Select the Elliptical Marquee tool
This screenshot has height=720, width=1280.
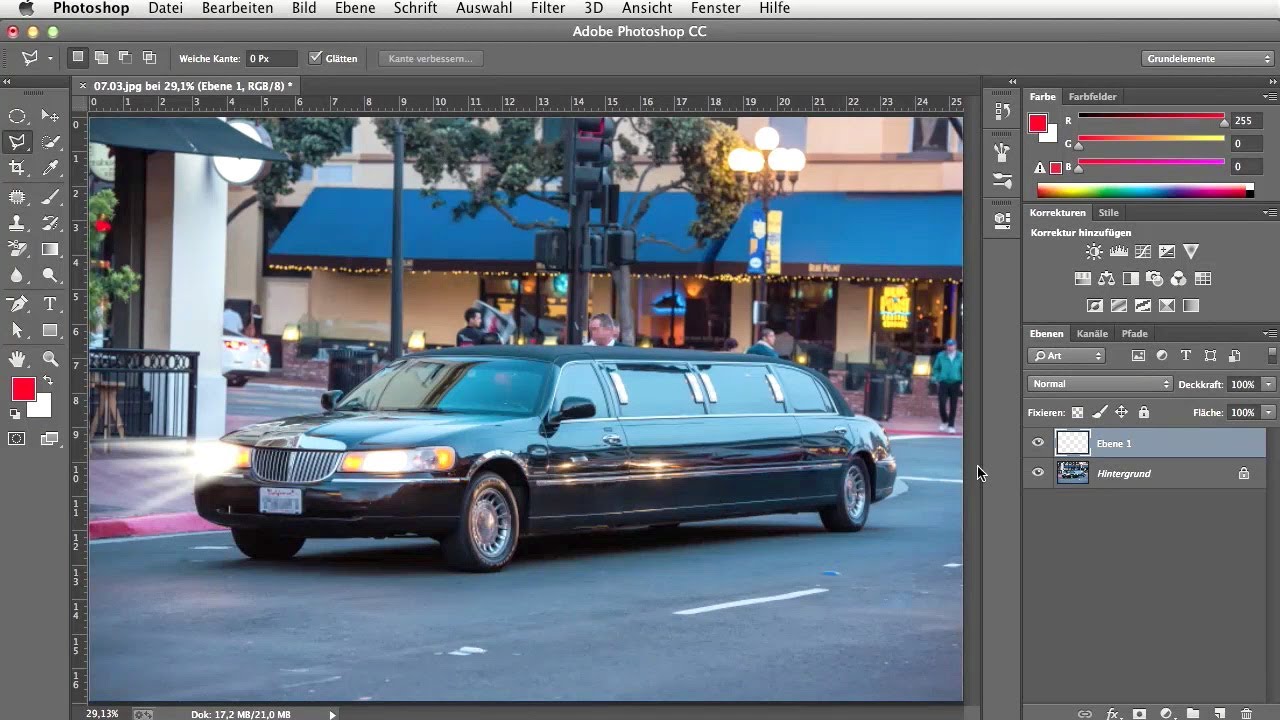[17, 117]
